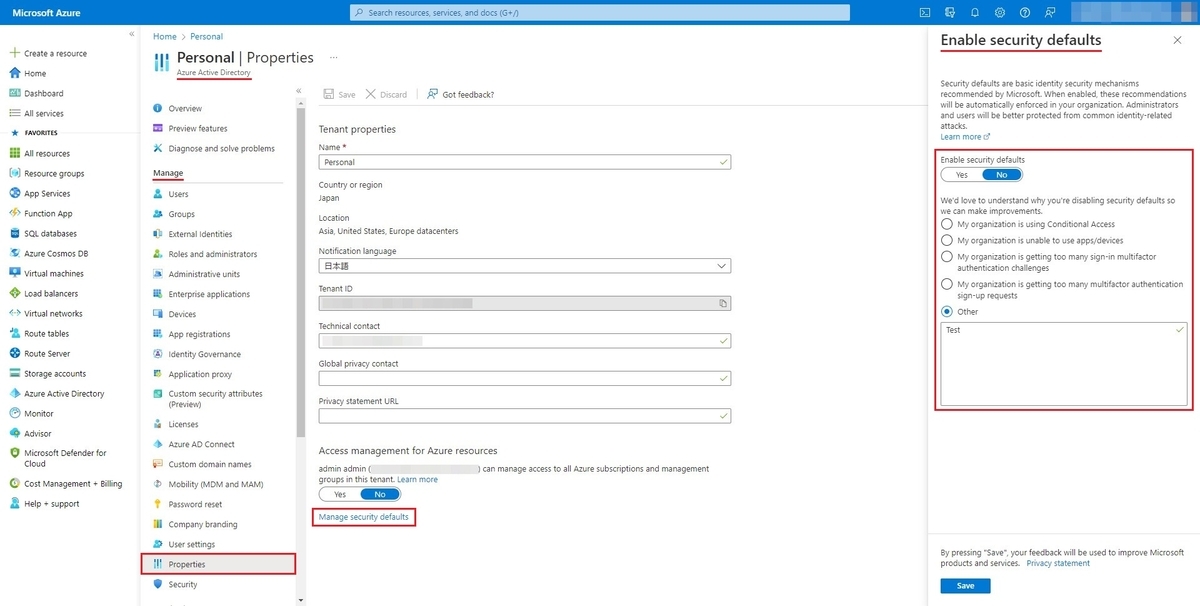Click Got feedback? in the toolbar
This screenshot has width=1200, height=606.
[460, 94]
